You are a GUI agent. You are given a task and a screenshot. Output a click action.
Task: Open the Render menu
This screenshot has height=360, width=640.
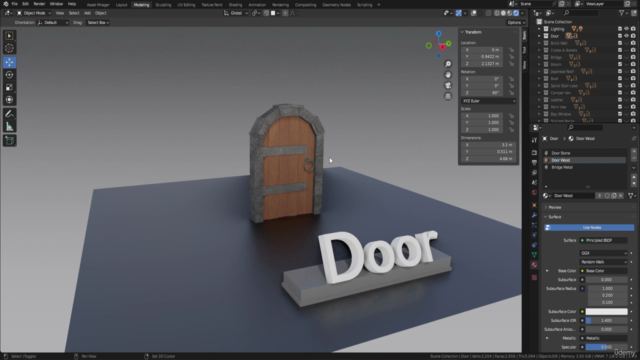pyautogui.click(x=39, y=4)
